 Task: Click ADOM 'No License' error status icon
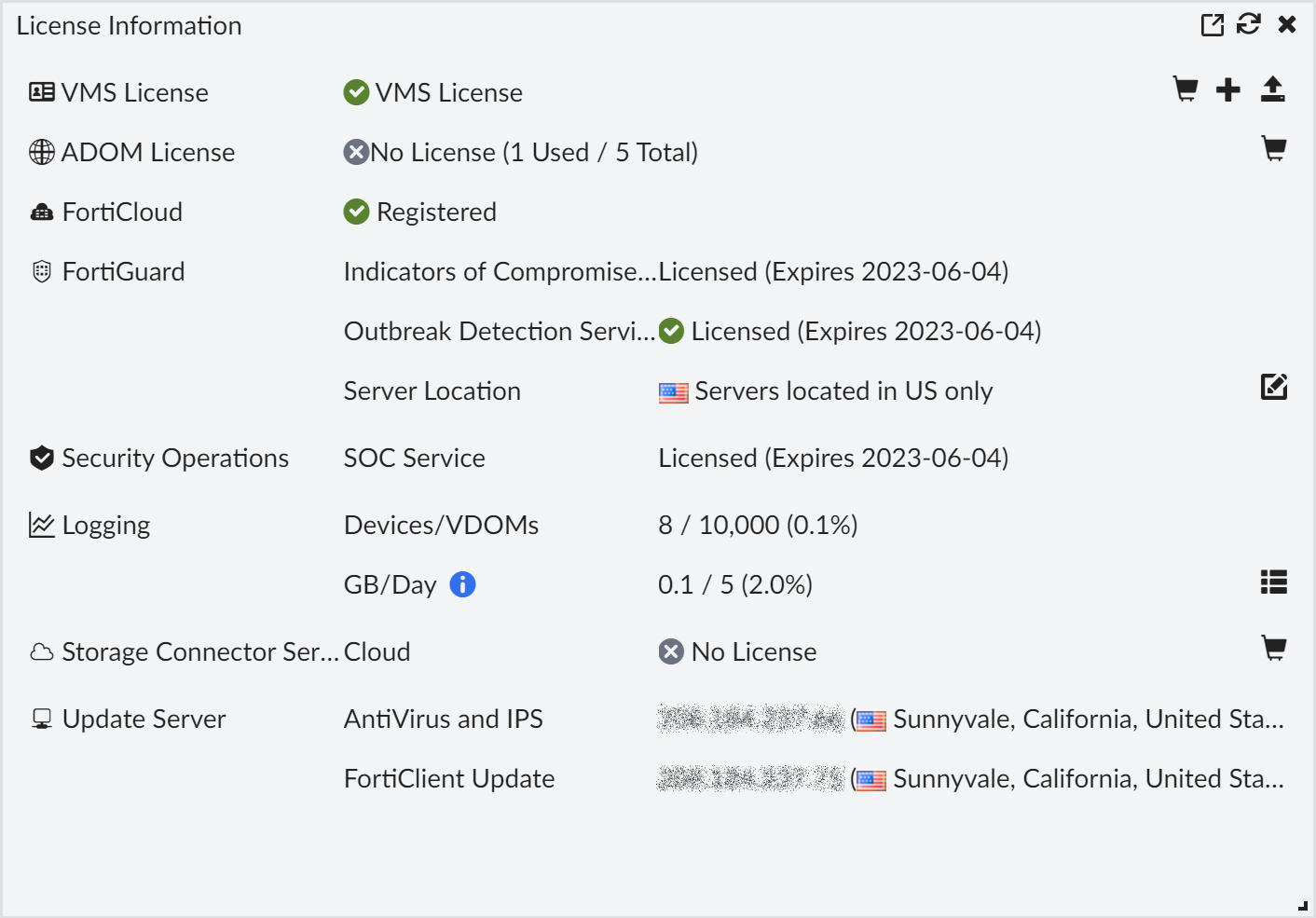[x=356, y=152]
